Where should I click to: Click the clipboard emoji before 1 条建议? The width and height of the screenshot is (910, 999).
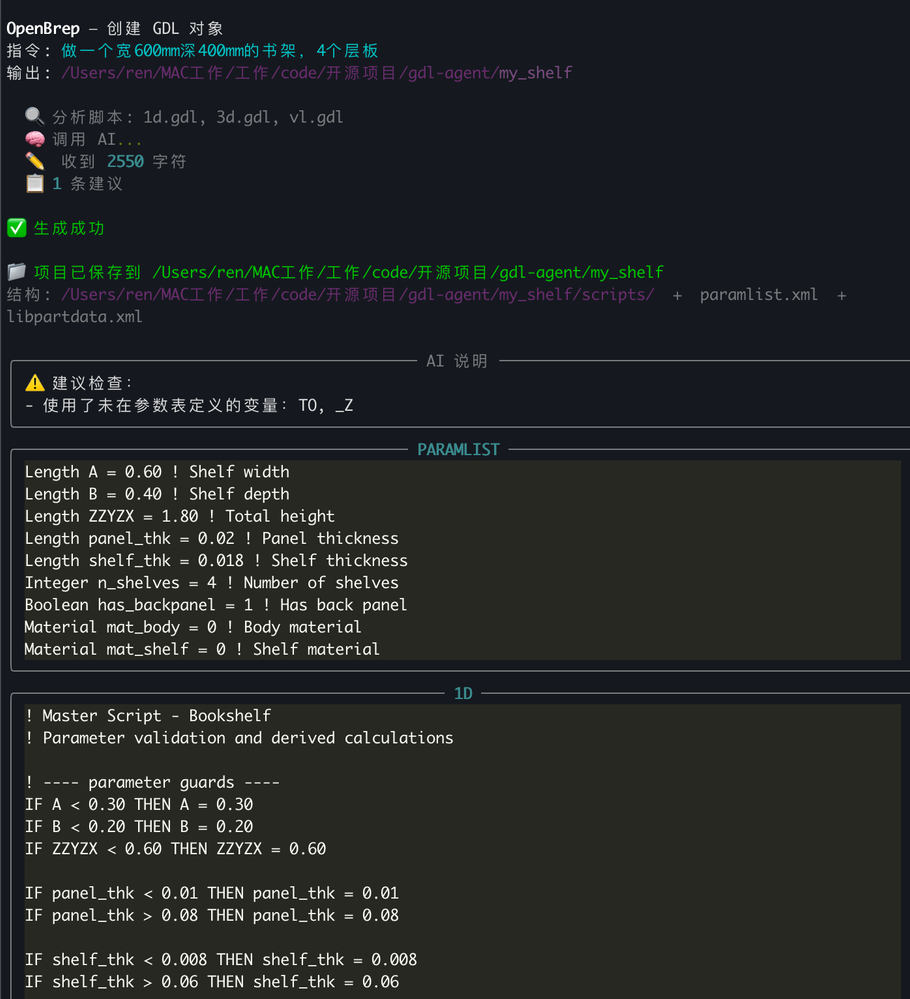point(34,183)
